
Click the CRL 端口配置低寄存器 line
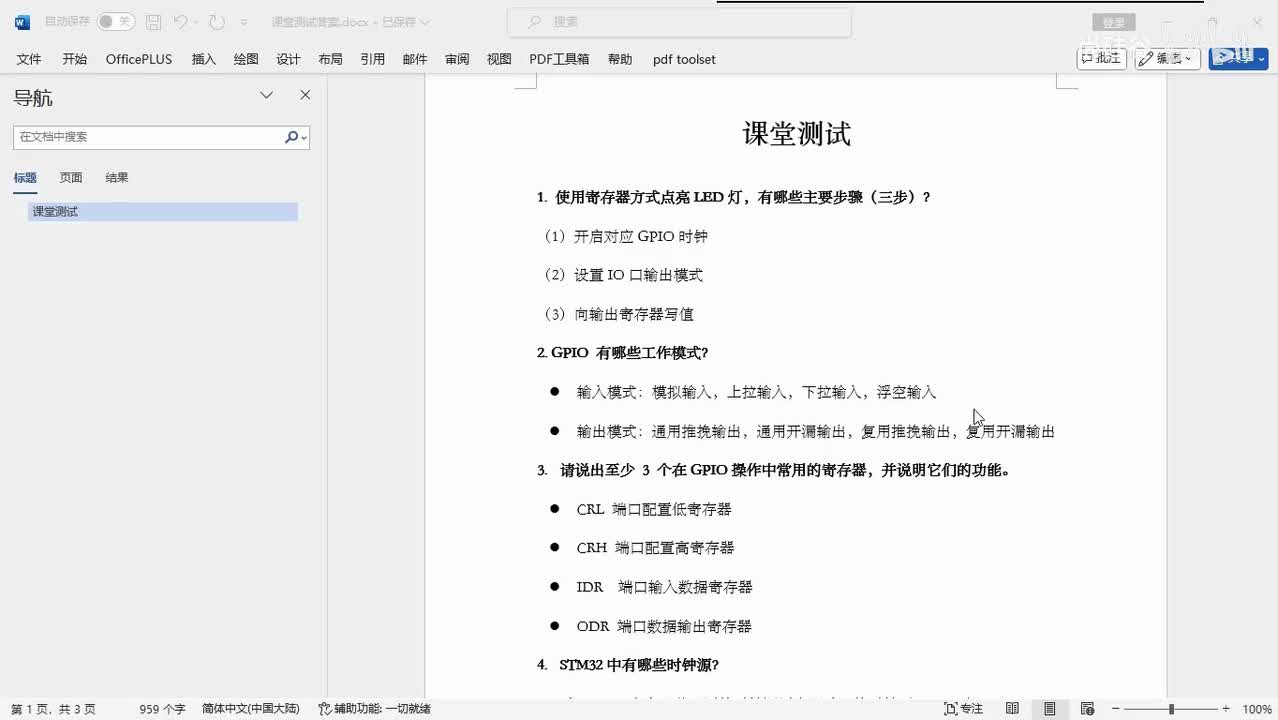654,509
